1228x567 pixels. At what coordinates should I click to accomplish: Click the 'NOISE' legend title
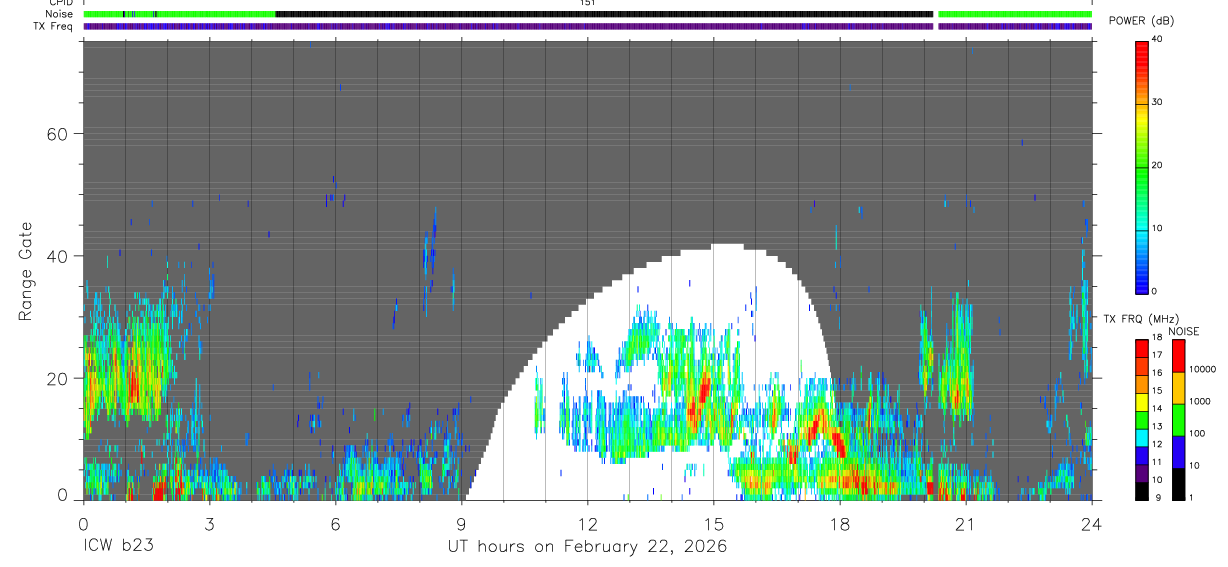1184,331
